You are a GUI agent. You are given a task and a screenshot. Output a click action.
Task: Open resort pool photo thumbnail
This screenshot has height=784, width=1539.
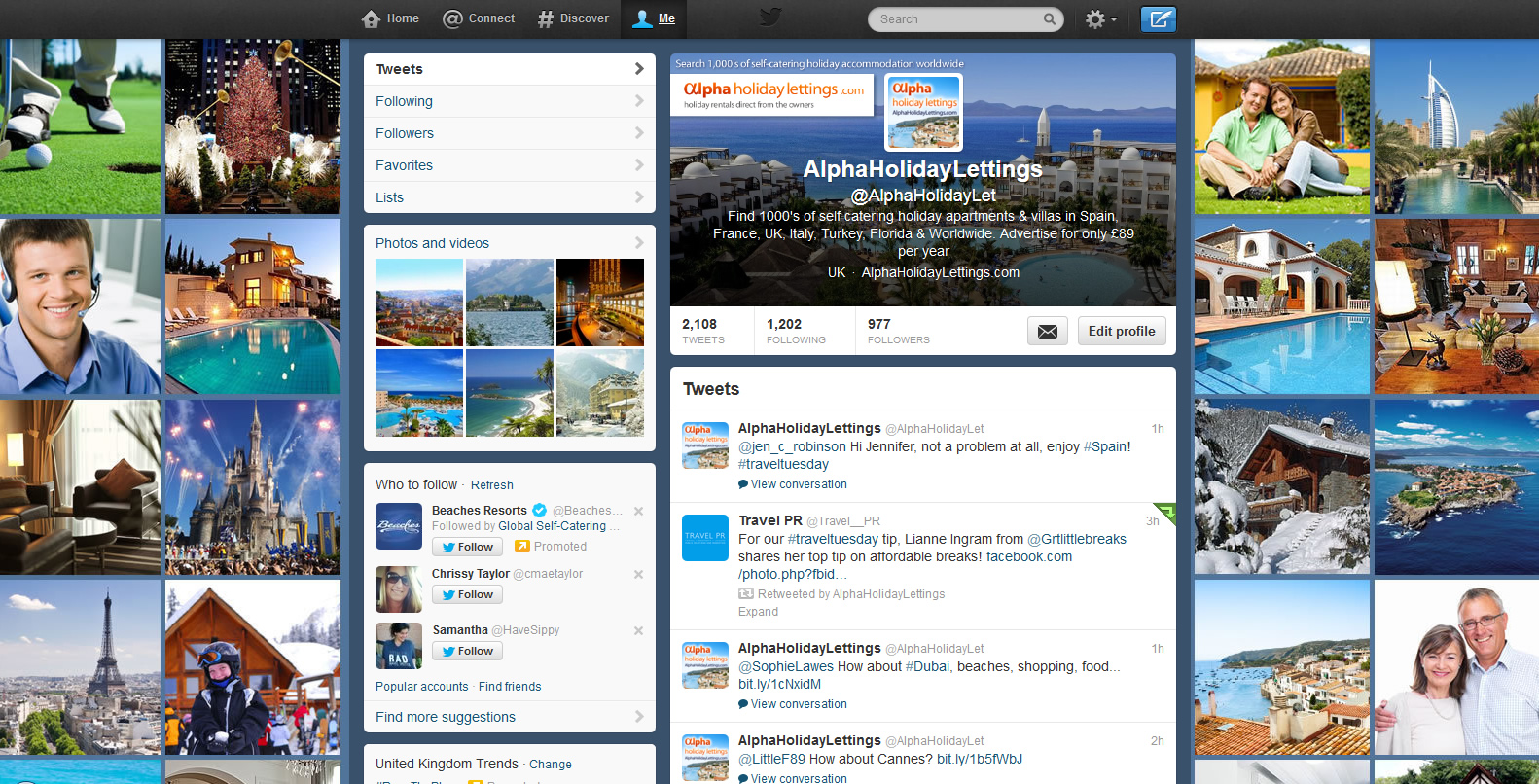(419, 393)
